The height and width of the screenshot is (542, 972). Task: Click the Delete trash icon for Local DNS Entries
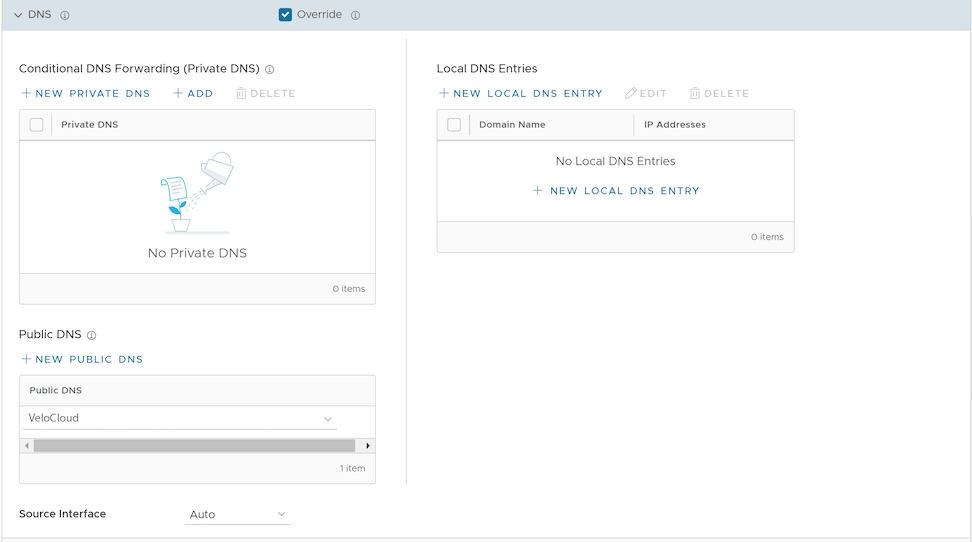pyautogui.click(x=695, y=94)
